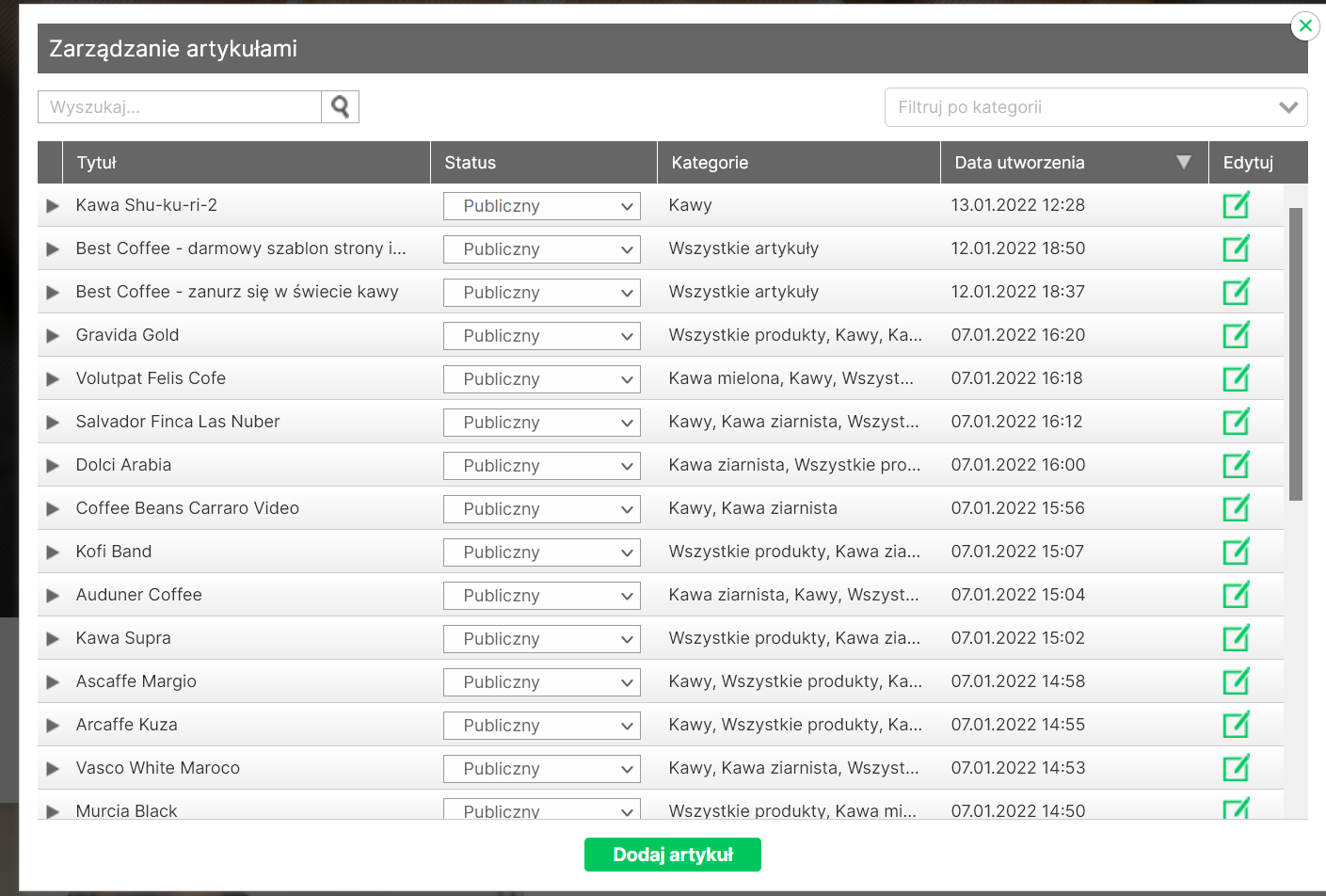Edit the Salvador Finca Las Nuber article
Viewport: 1326px width, 896px height.
pyautogui.click(x=1236, y=422)
